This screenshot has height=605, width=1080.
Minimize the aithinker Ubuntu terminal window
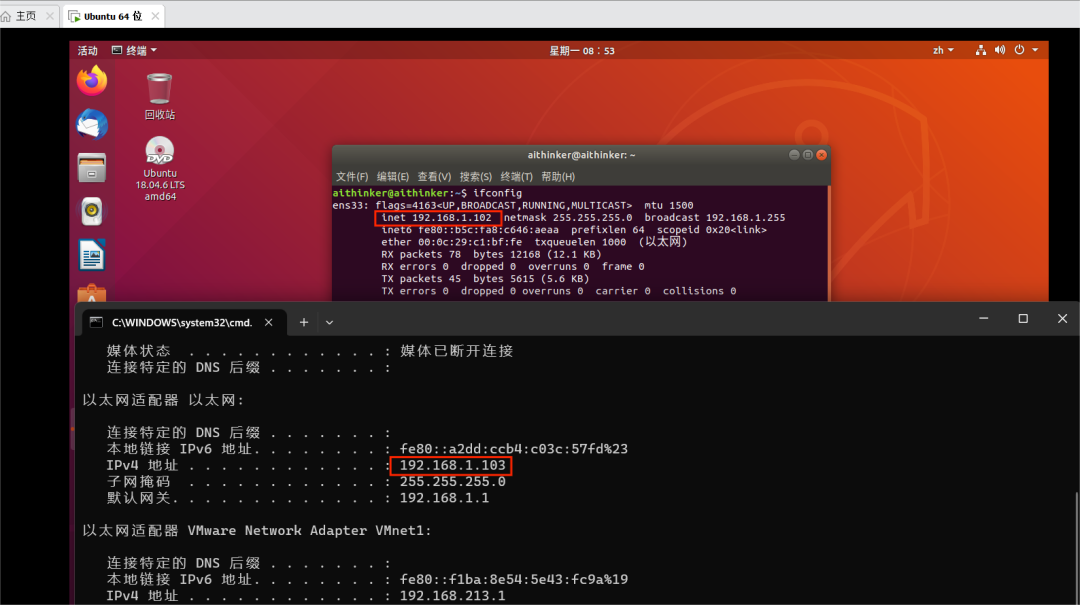(793, 155)
